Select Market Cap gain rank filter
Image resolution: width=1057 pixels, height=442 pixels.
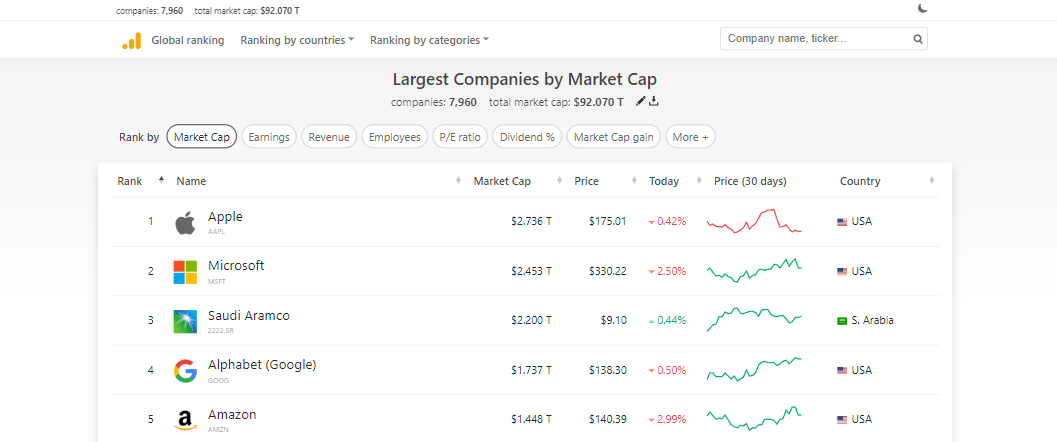tap(613, 137)
